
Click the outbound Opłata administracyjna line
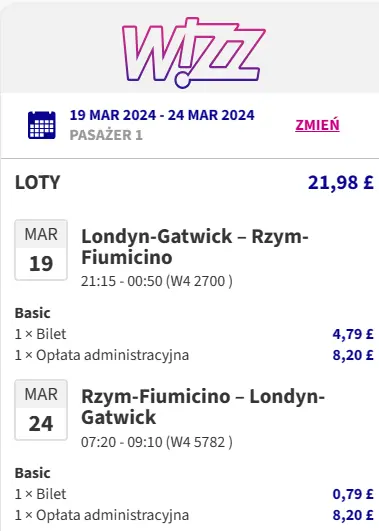pyautogui.click(x=102, y=355)
